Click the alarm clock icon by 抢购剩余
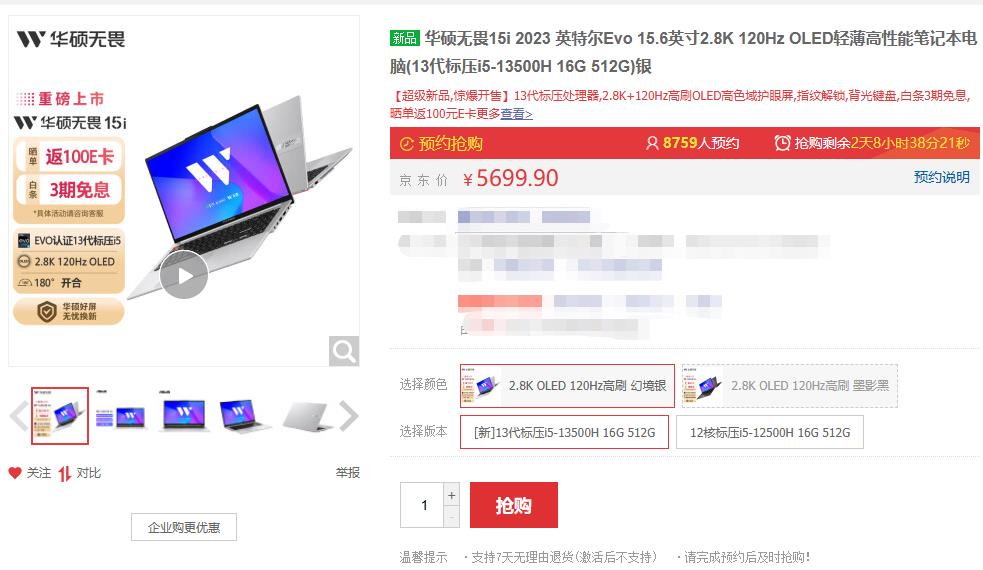983x570 pixels. (x=782, y=143)
